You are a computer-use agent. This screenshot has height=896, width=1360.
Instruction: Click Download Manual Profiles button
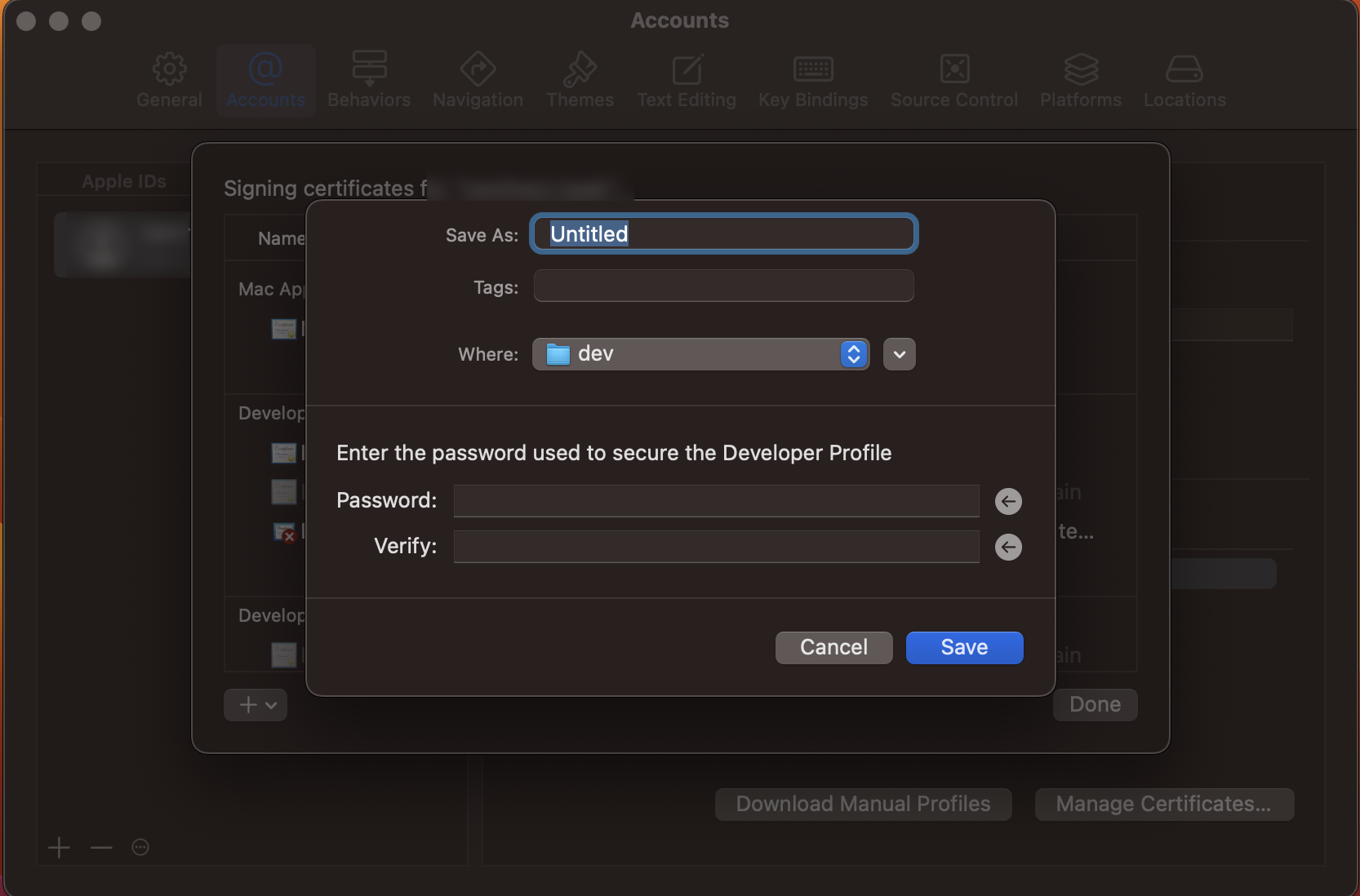864,805
